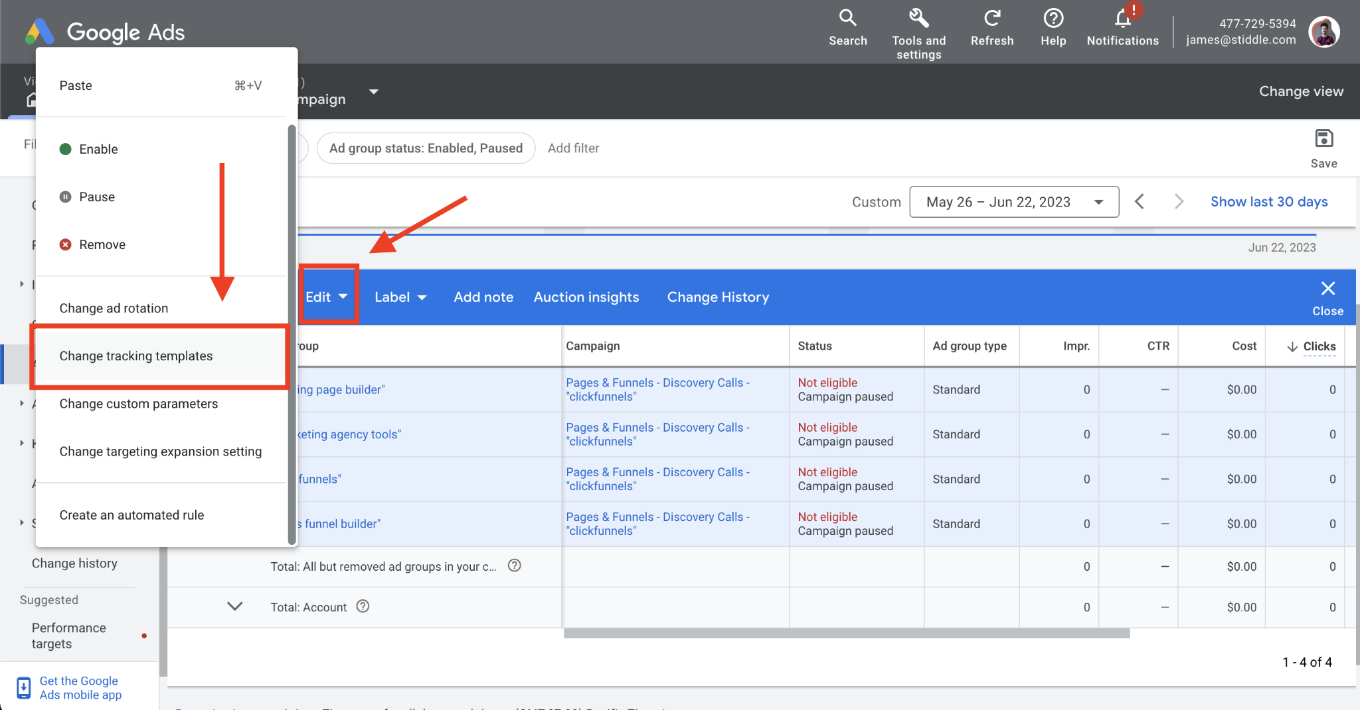
Task: Select Create an automated rule
Action: [x=160, y=515]
